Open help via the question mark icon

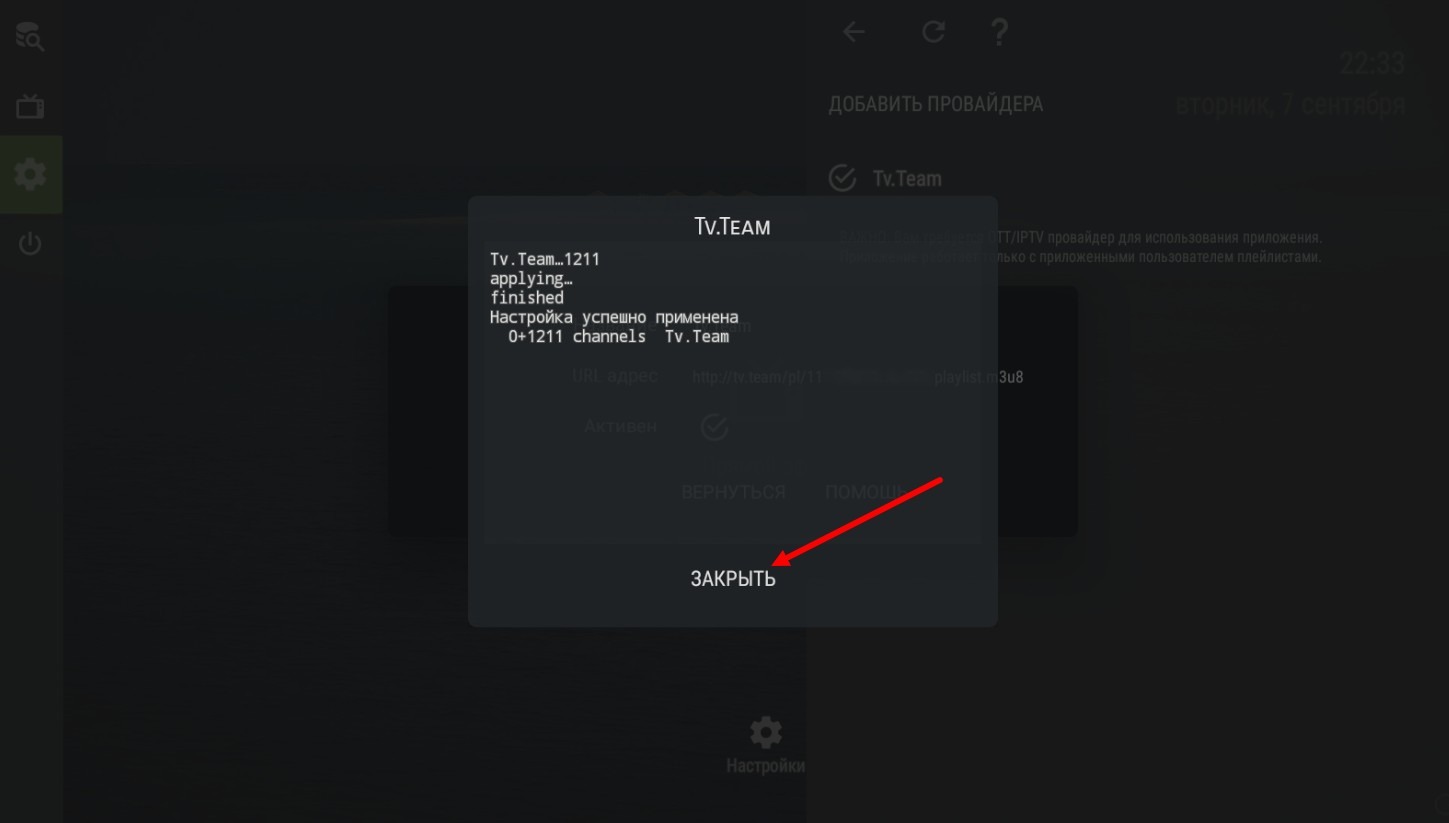pyautogui.click(x=999, y=32)
